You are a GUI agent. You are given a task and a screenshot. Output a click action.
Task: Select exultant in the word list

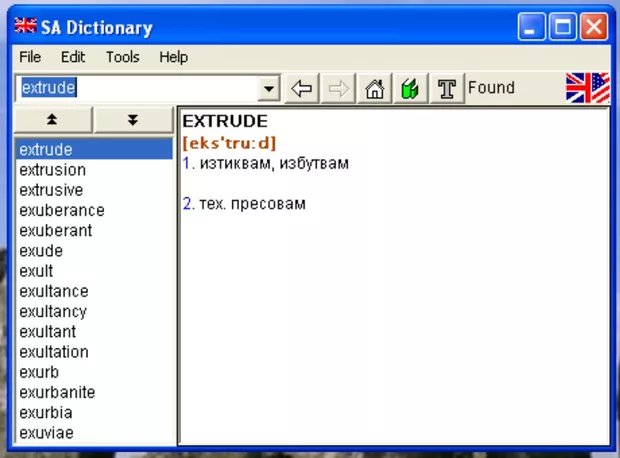point(94,331)
